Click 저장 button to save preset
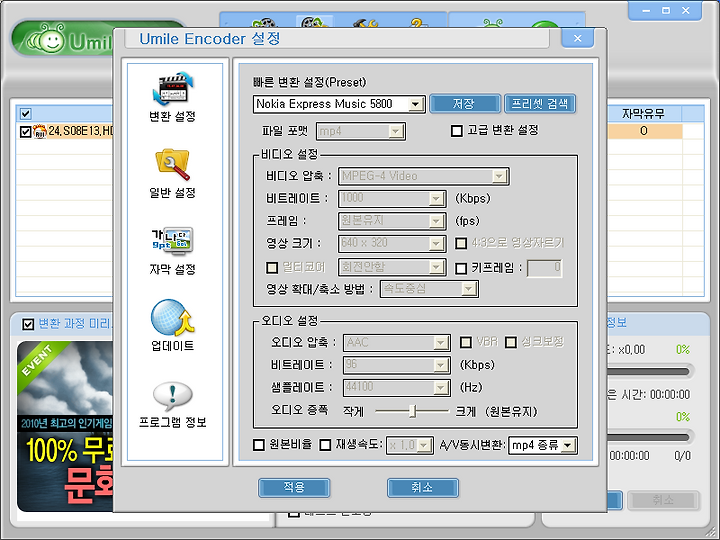This screenshot has height=540, width=720. tap(465, 104)
